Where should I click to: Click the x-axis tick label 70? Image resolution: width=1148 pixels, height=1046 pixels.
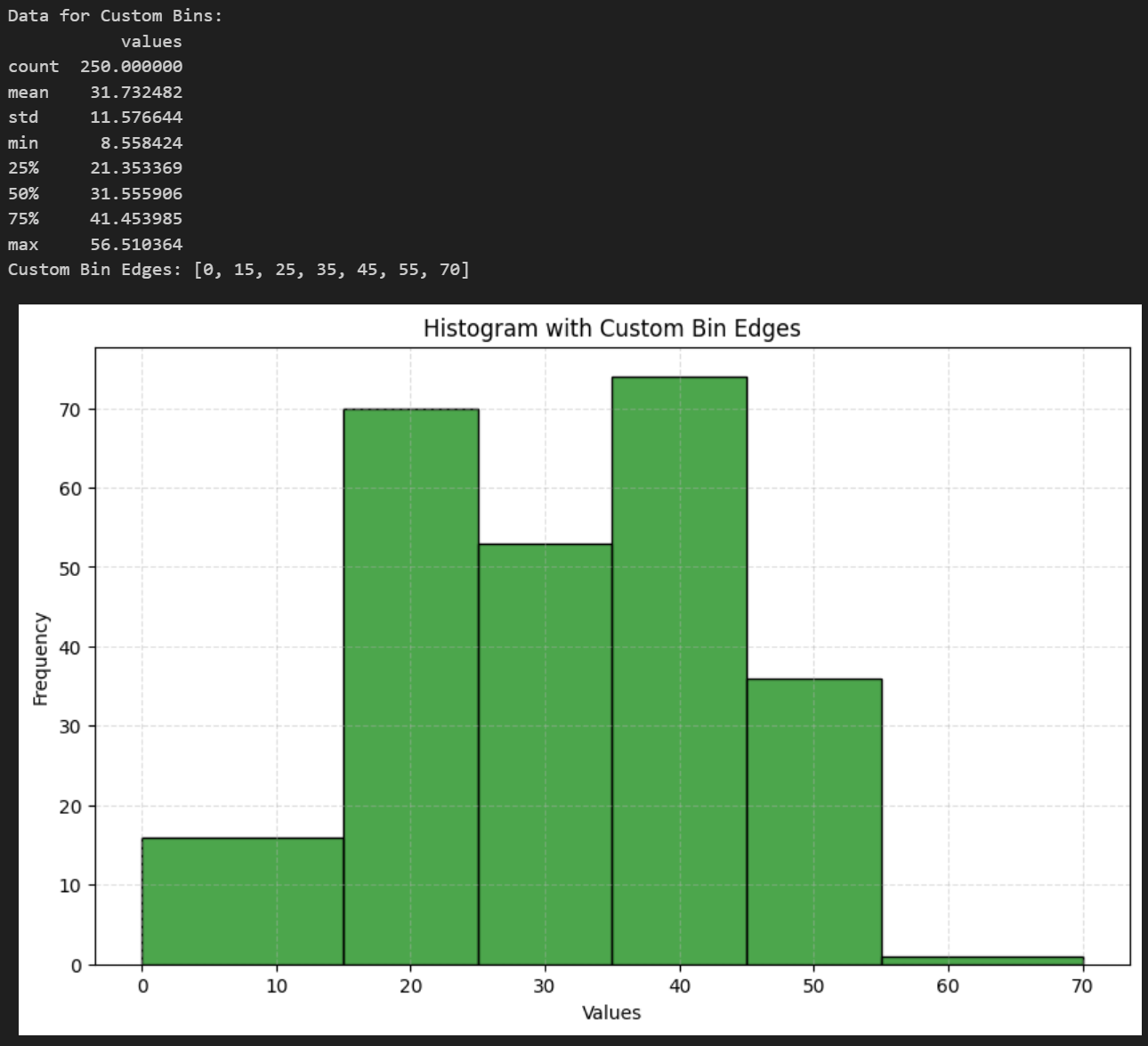(1082, 986)
